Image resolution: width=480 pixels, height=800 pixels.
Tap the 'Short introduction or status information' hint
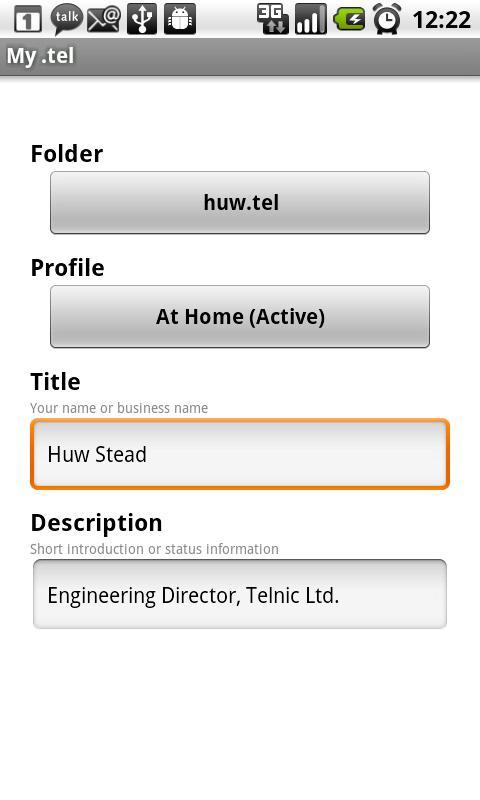[x=154, y=549]
